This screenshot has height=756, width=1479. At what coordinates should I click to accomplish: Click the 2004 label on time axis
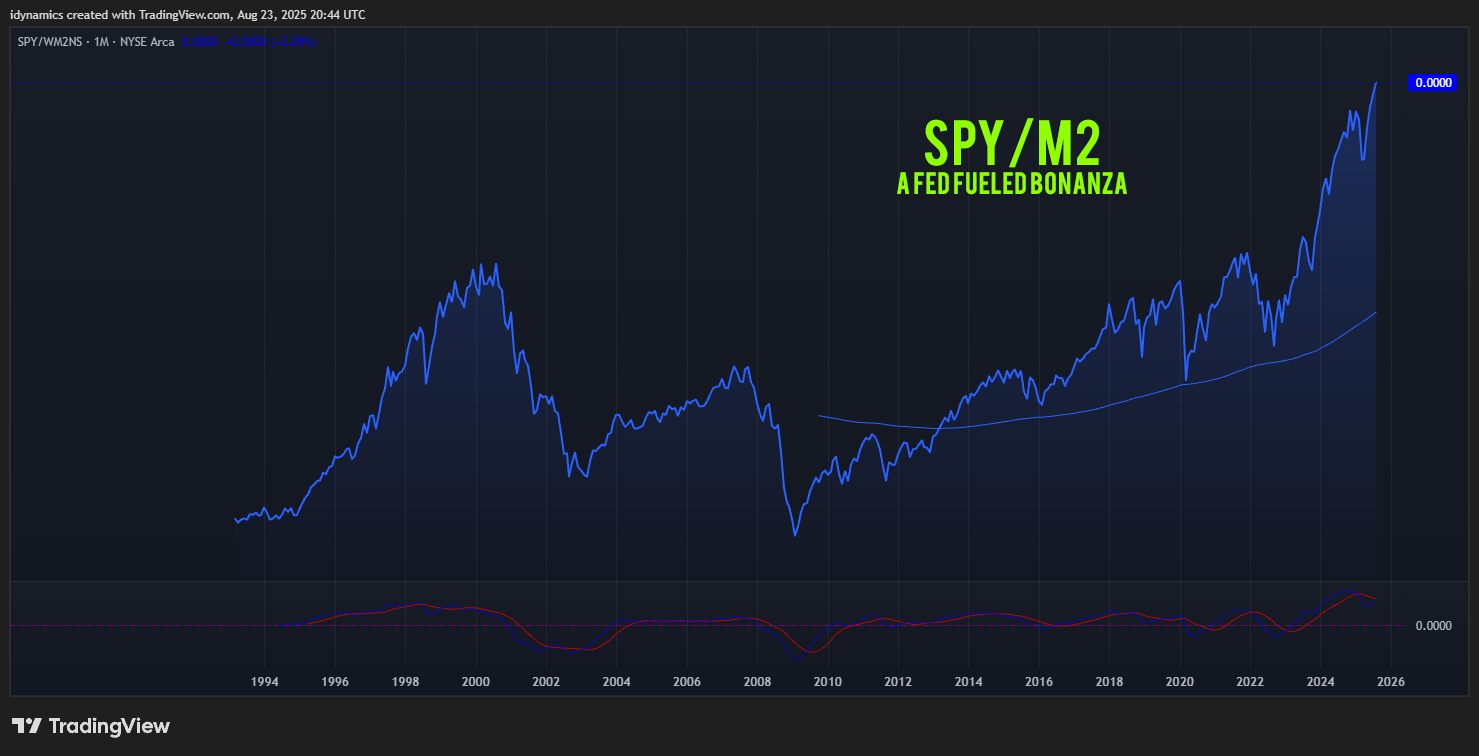coord(617,682)
